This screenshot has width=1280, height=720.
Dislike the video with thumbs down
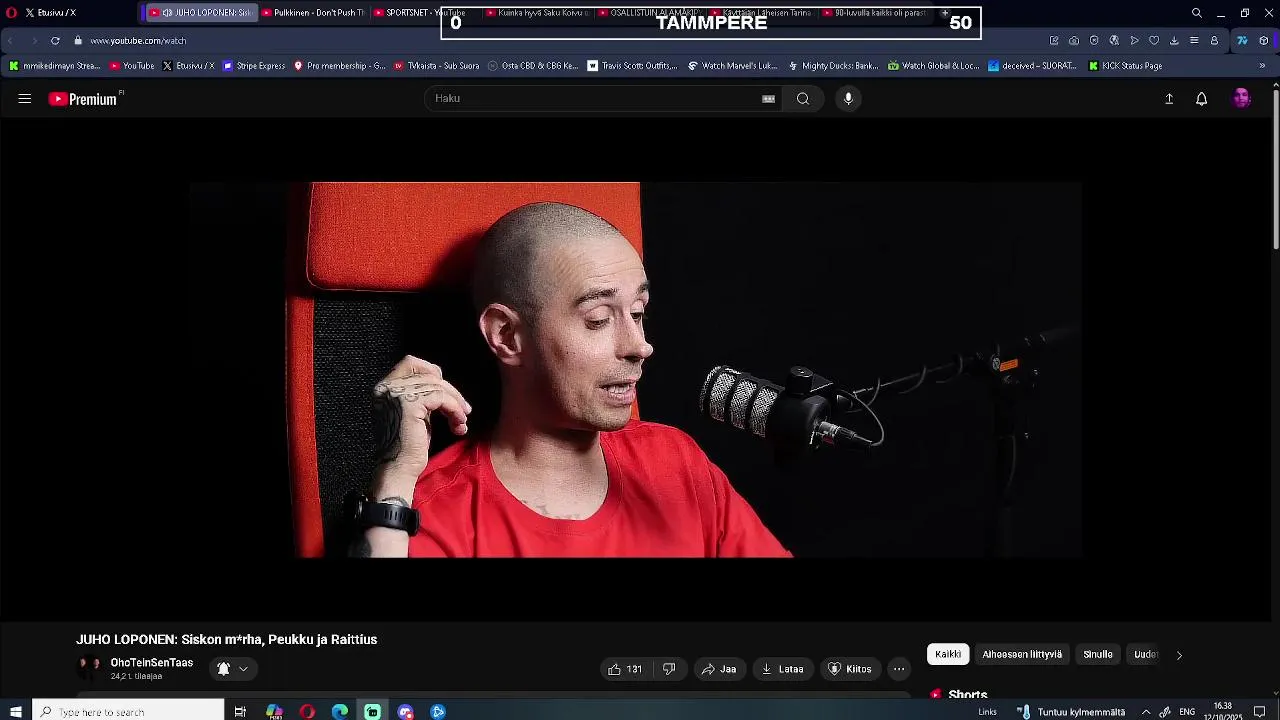pos(669,669)
